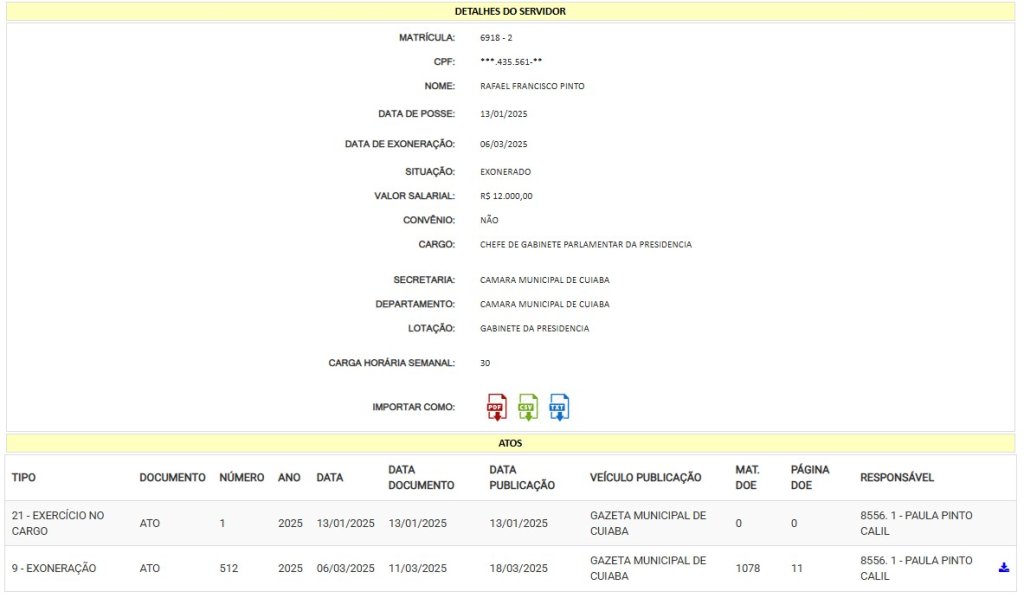Click the cargo CHEFE DE GABINETE PARLAMENTAR
Image resolution: width=1024 pixels, height=598 pixels.
[586, 244]
